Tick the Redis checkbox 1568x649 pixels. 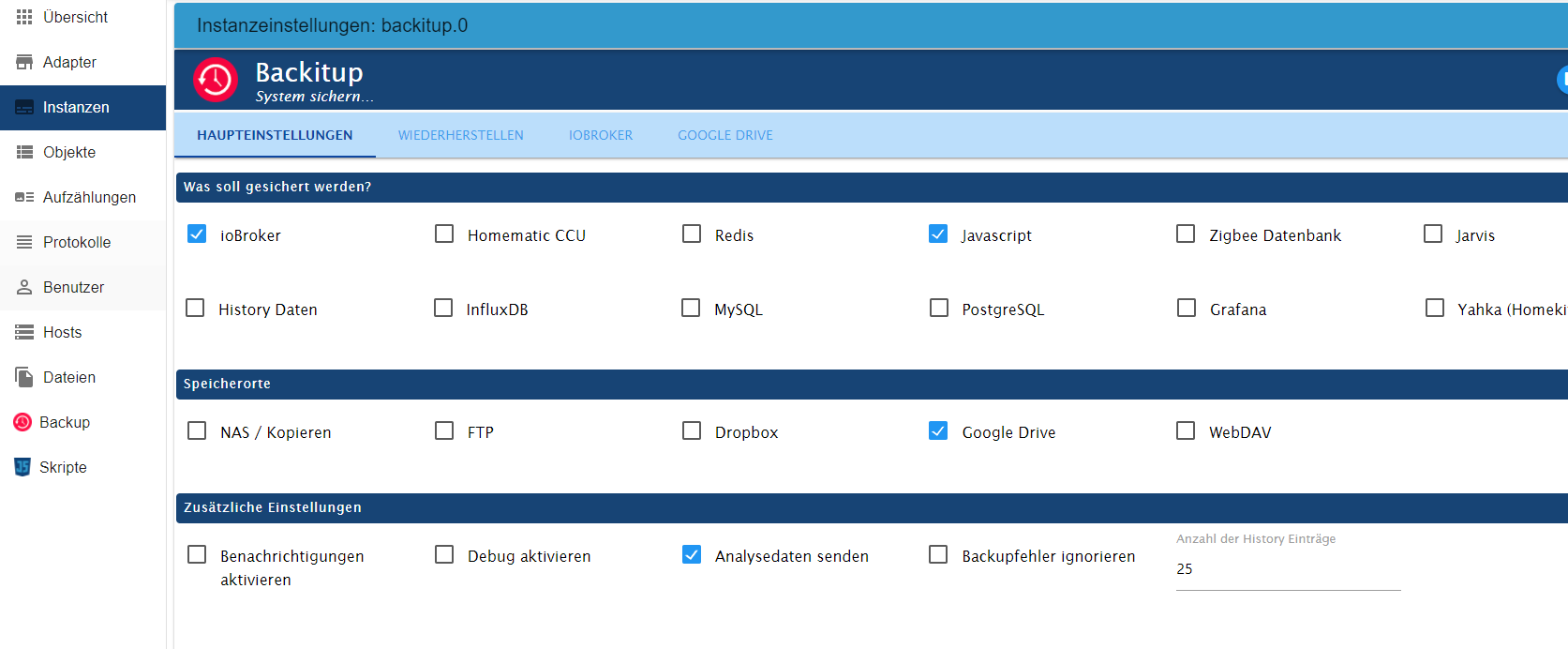click(x=692, y=234)
